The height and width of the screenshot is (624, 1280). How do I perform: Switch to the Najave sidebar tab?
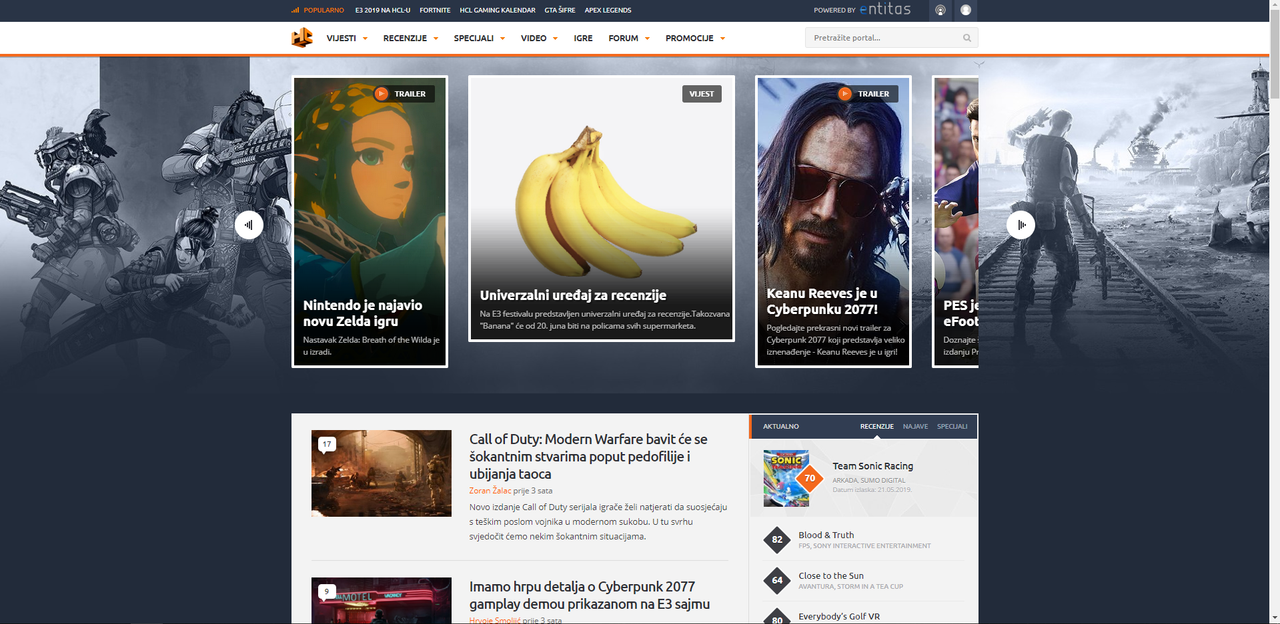(x=915, y=426)
